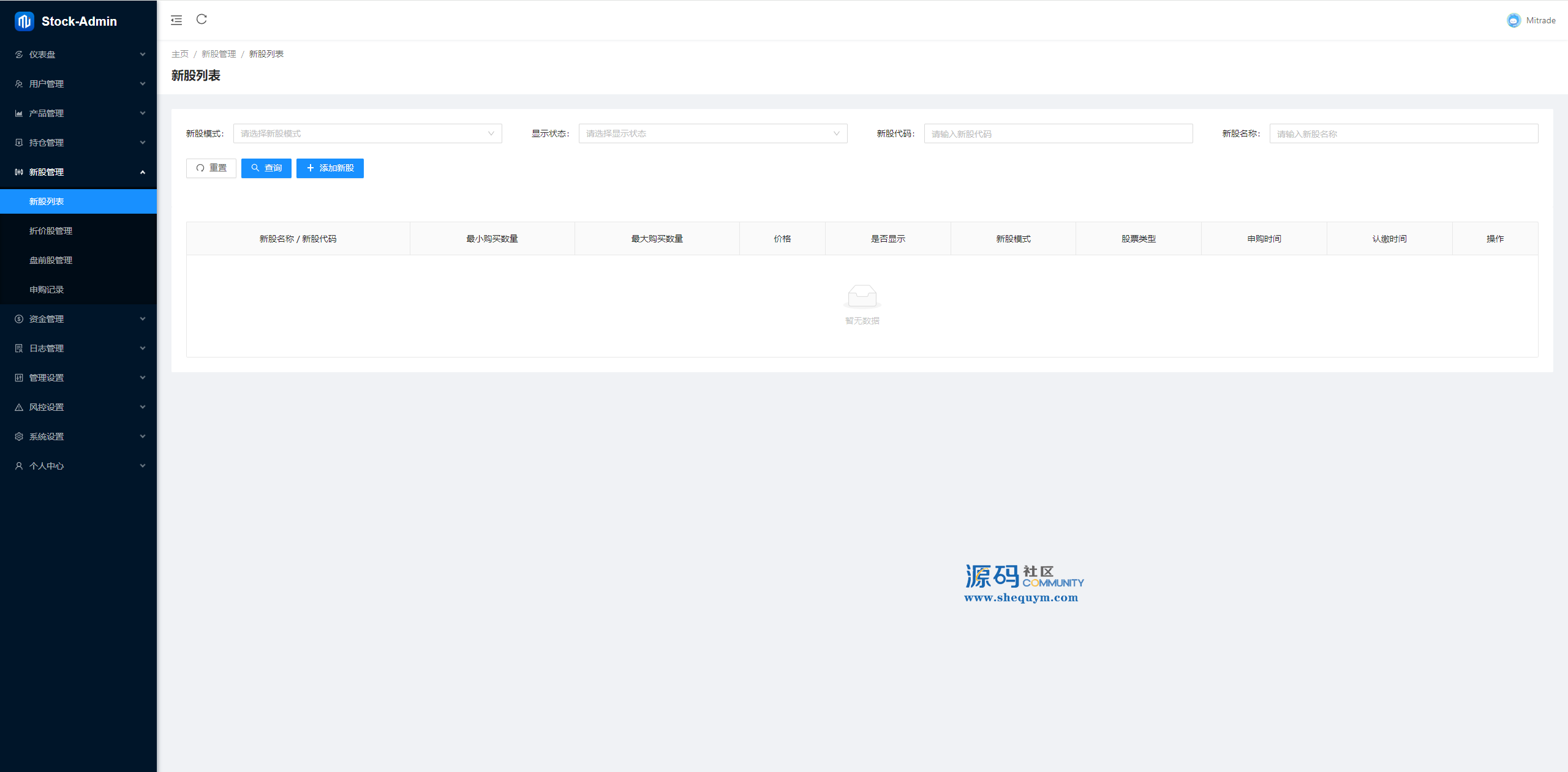Collapse the 新股管理 menu chevron
This screenshot has height=772, width=1568.
click(143, 172)
